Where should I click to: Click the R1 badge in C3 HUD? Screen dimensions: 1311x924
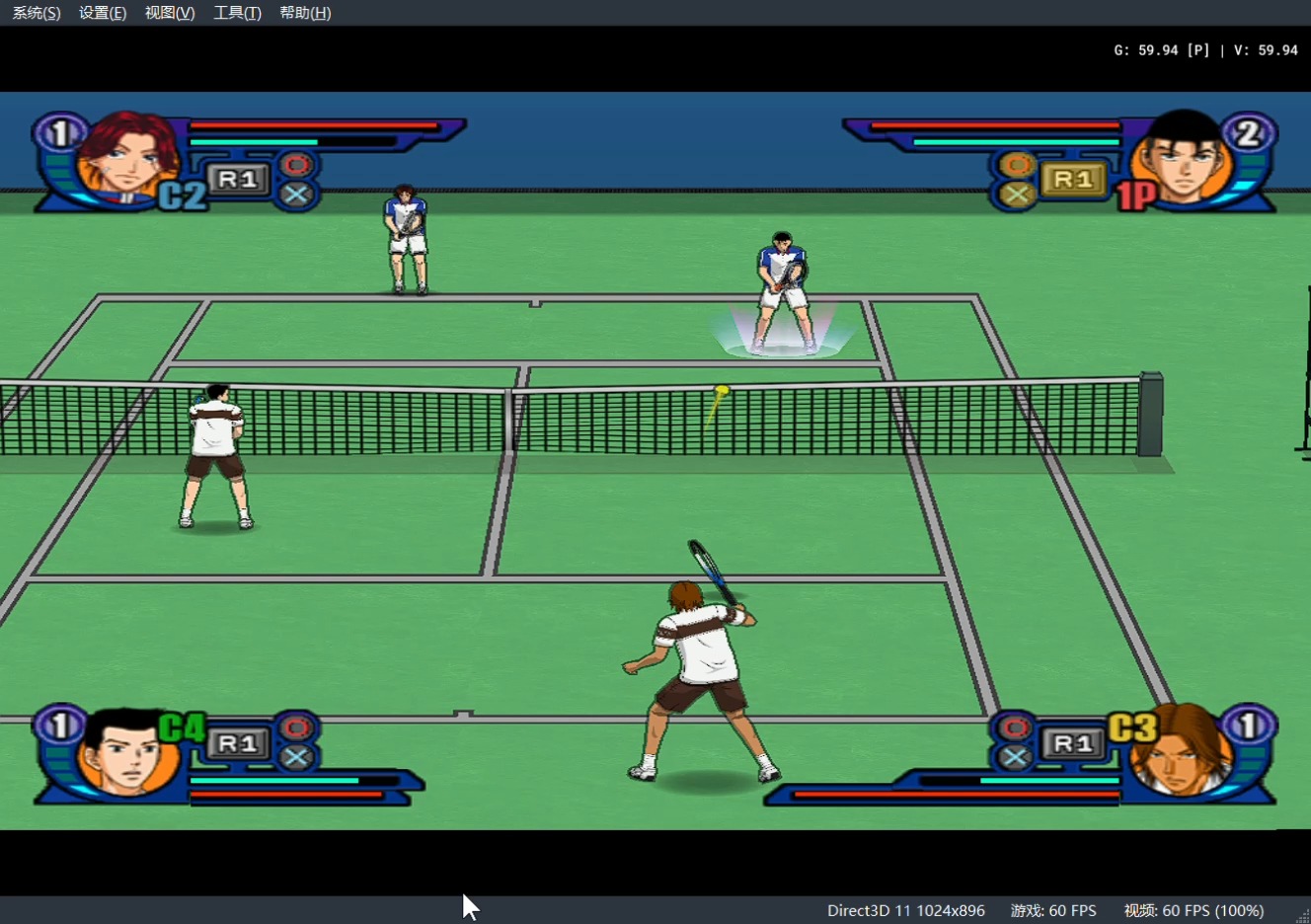pos(1073,743)
